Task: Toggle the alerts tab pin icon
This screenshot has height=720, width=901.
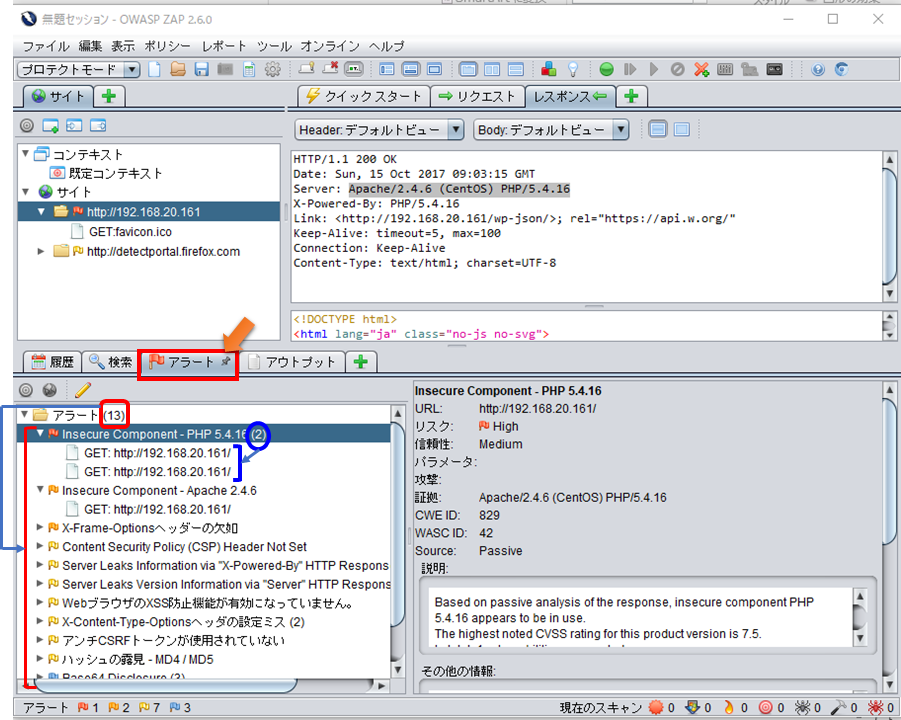Action: click(x=226, y=361)
